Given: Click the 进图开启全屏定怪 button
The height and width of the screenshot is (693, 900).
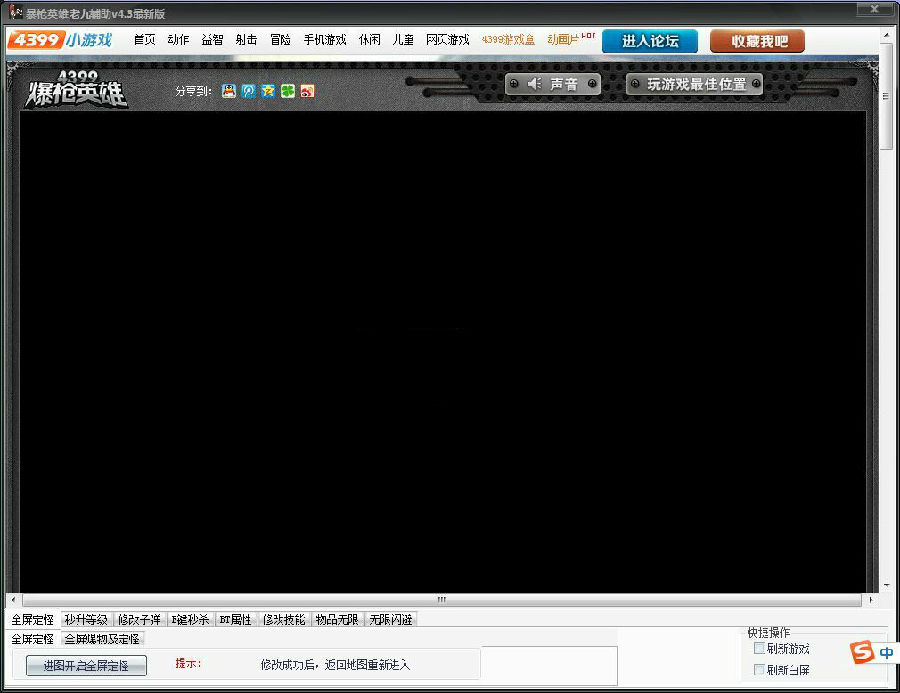Looking at the screenshot, I should click(x=86, y=665).
